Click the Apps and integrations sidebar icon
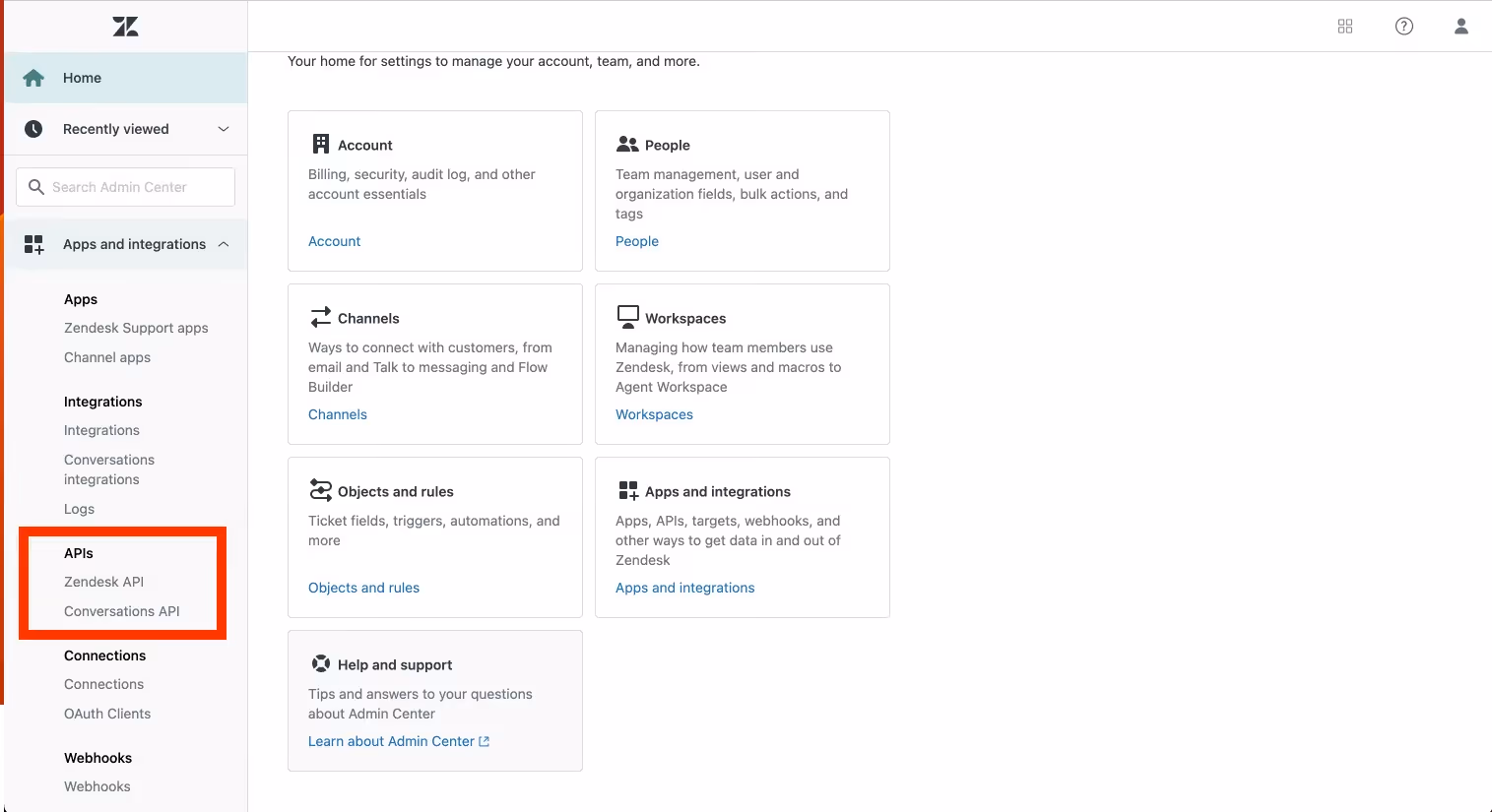 [x=33, y=244]
